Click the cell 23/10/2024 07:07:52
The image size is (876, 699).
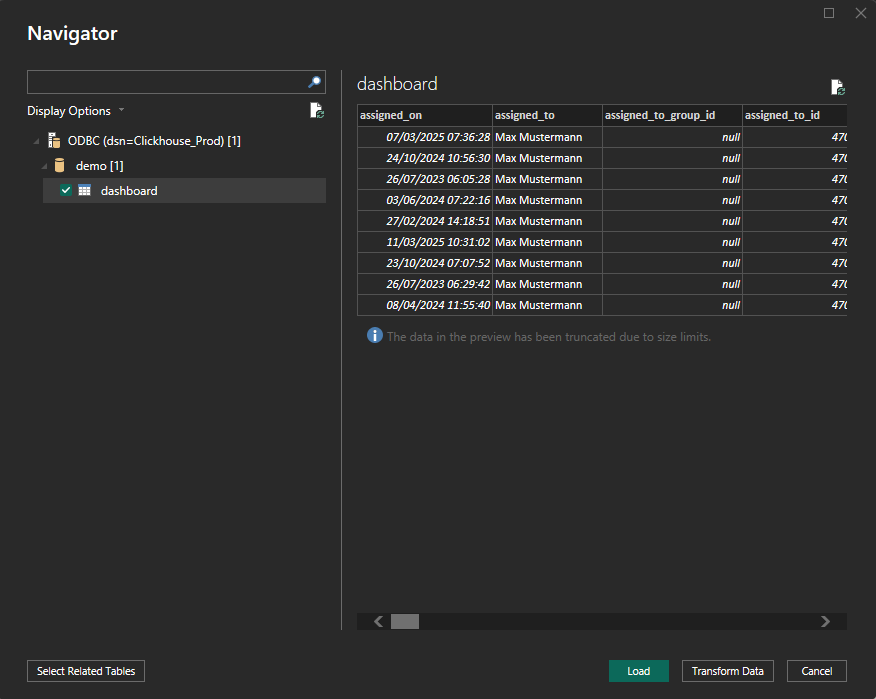coord(425,263)
